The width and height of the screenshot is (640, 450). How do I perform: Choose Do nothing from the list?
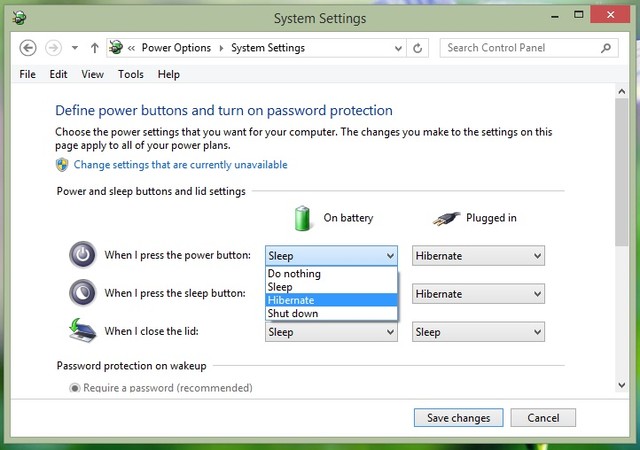pyautogui.click(x=331, y=274)
